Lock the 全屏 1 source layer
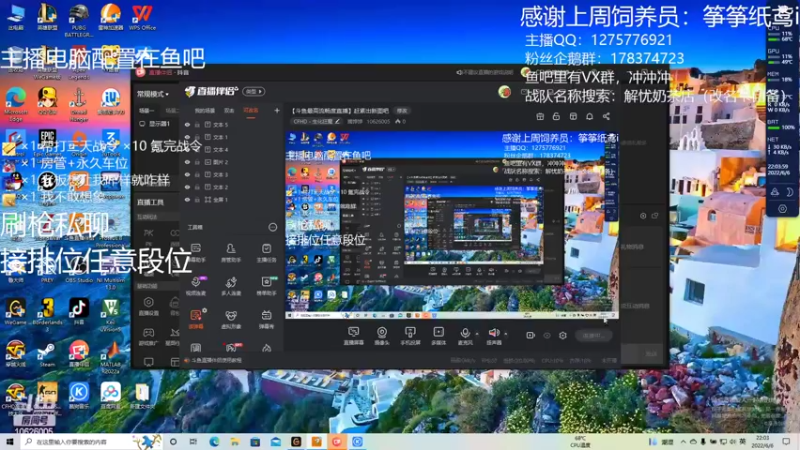Image resolution: width=800 pixels, height=450 pixels. tap(197, 200)
